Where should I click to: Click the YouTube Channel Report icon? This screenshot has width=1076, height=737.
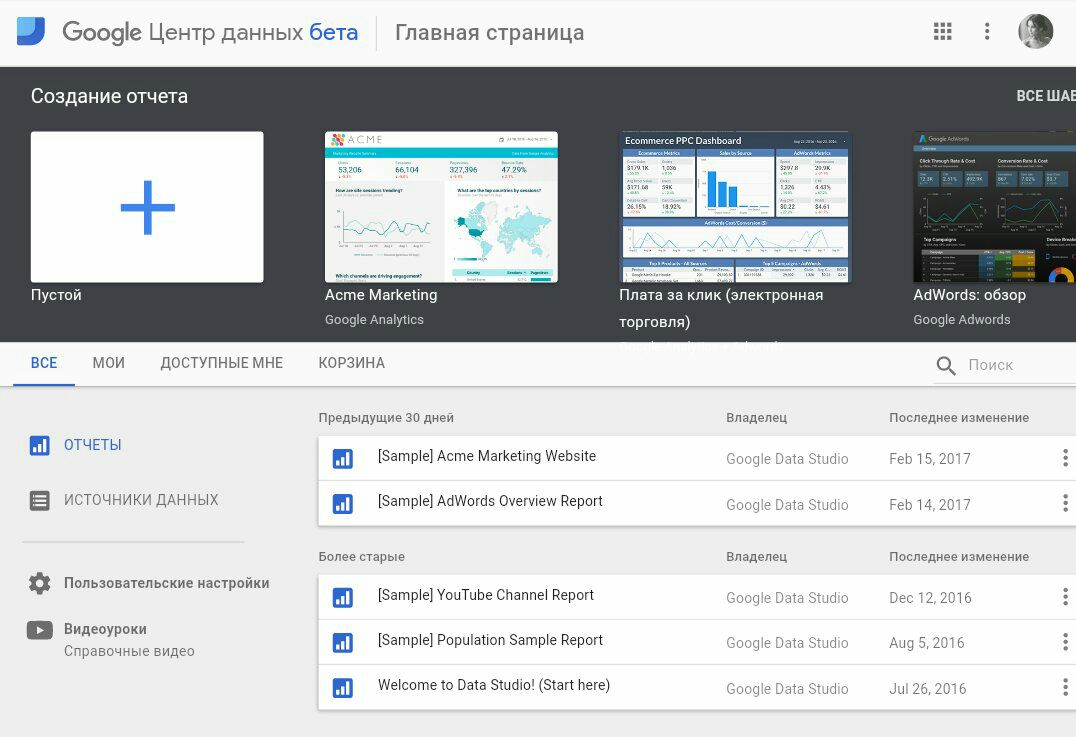tap(342, 598)
